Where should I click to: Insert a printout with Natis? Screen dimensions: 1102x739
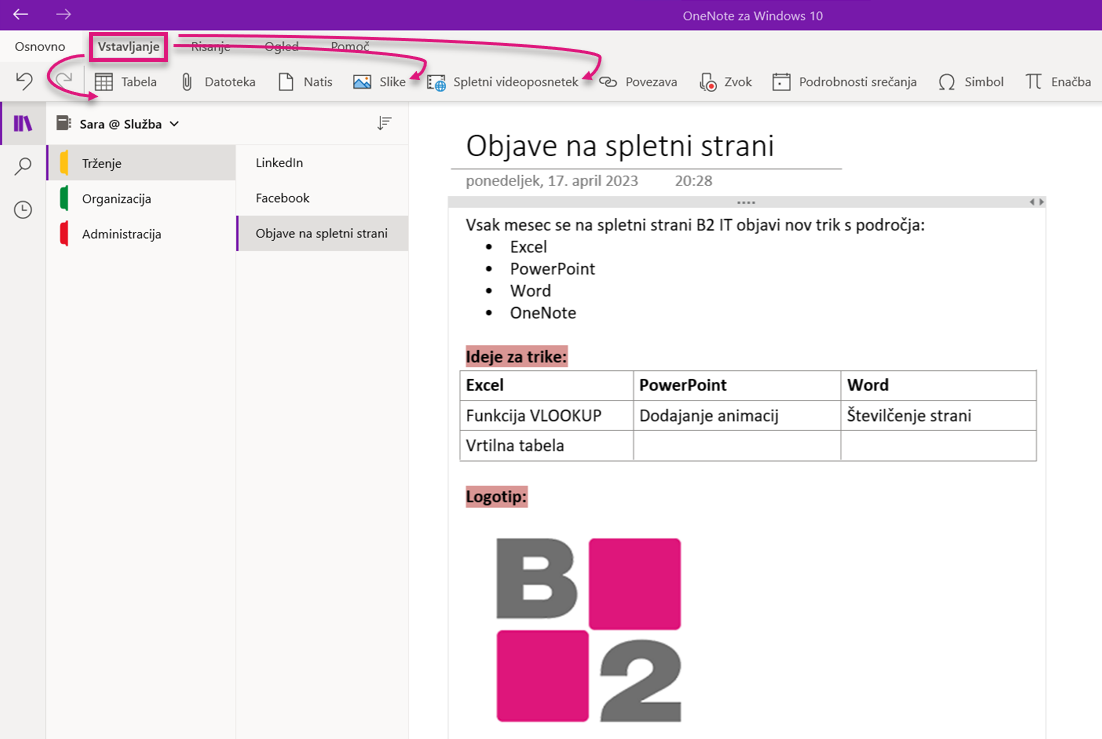point(305,82)
